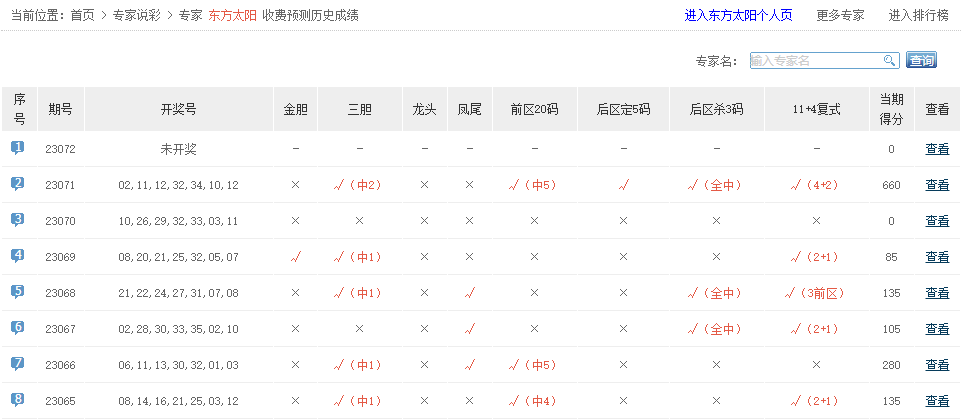Navigate to 首页 in breadcrumb

[x=82, y=16]
